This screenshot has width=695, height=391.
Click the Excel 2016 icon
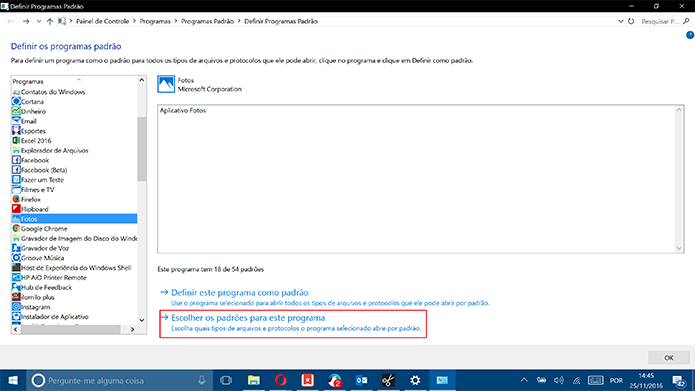(x=16, y=141)
